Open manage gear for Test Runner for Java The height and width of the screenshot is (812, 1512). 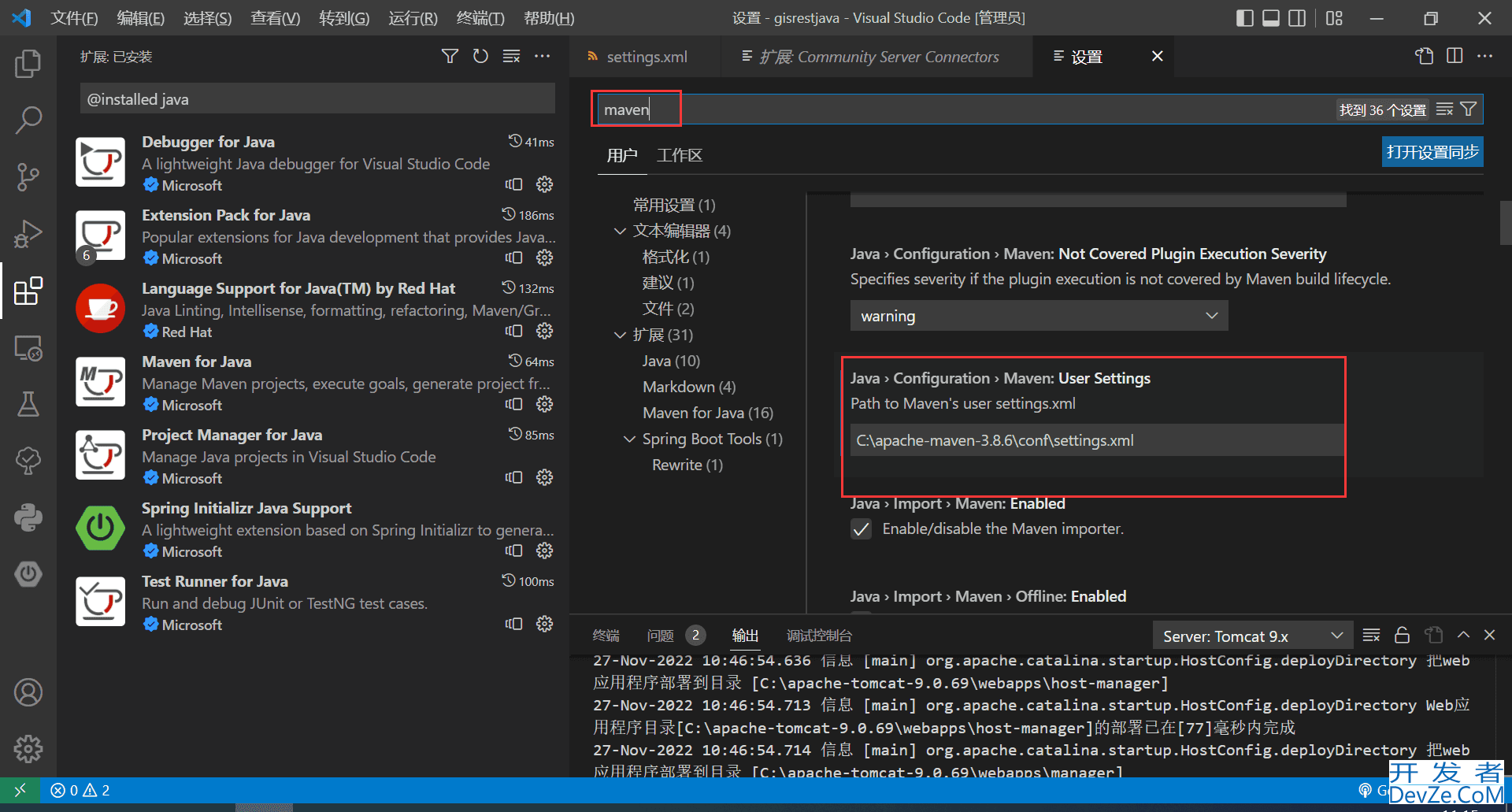(544, 624)
